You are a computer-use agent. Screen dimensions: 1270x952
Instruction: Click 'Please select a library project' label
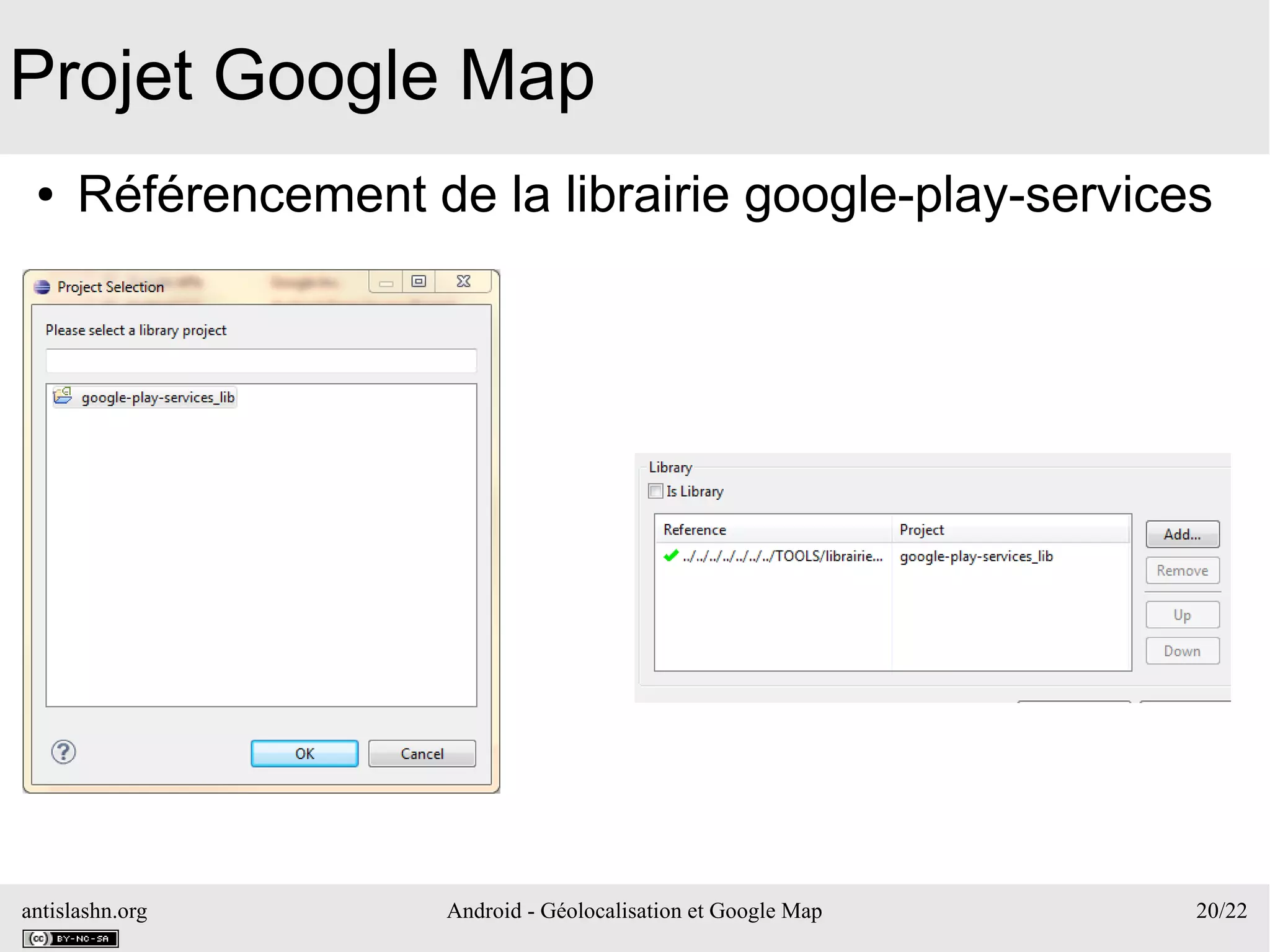tap(136, 330)
